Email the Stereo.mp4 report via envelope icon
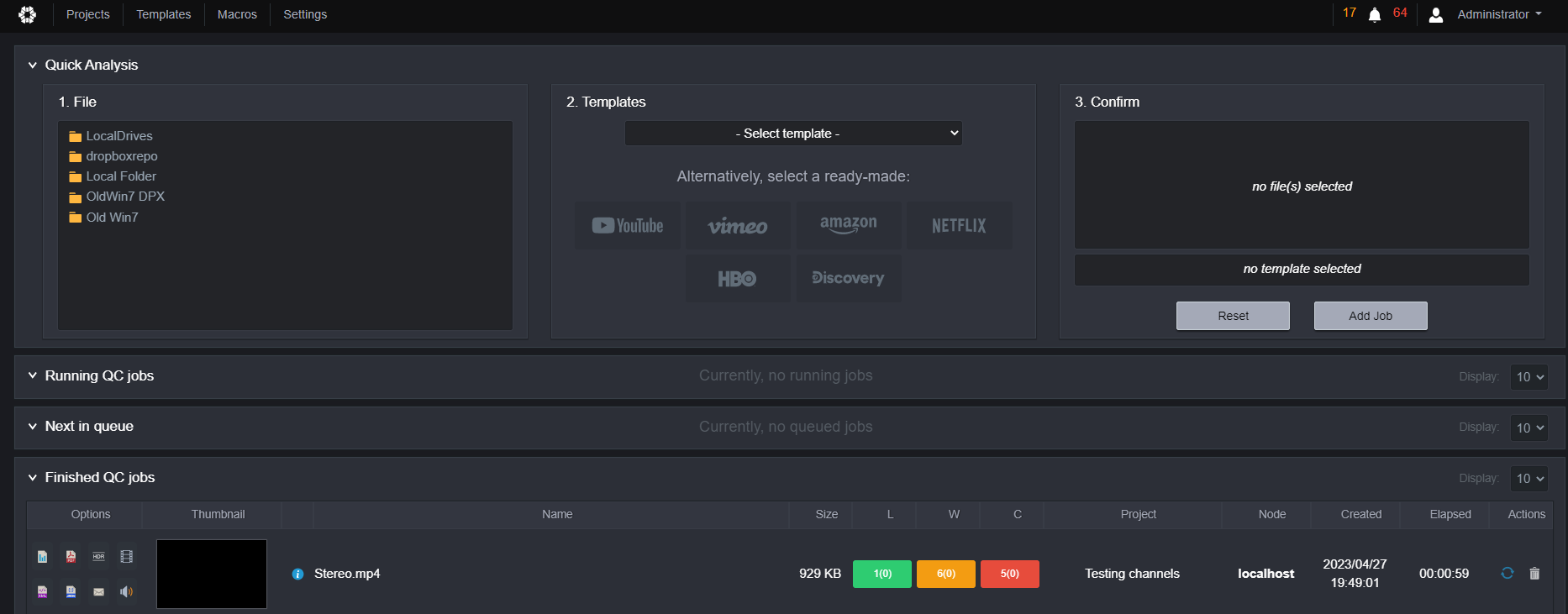Image resolution: width=1568 pixels, height=614 pixels. coord(98,591)
